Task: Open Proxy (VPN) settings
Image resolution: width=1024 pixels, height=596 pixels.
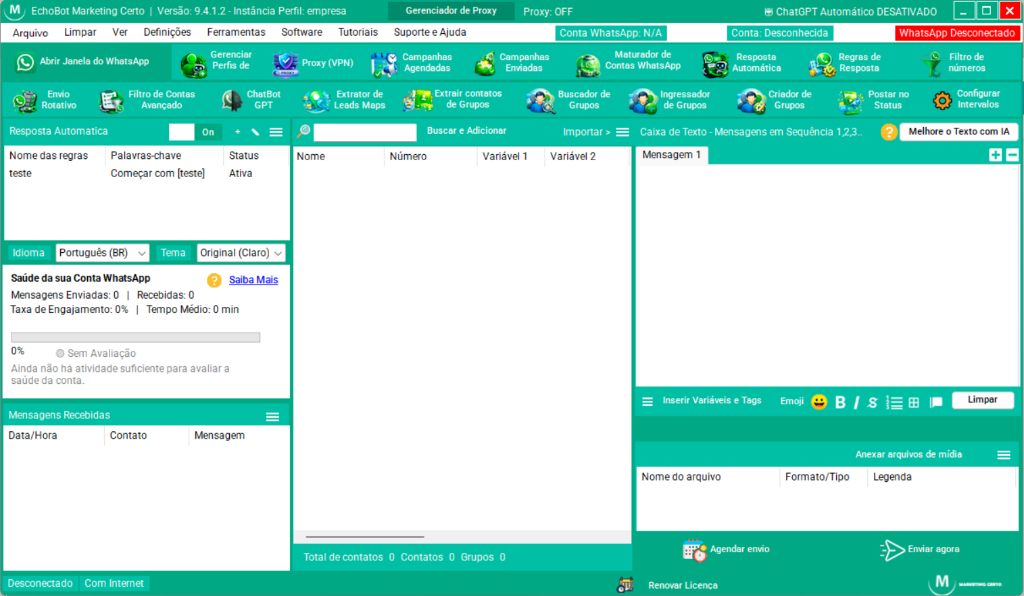Action: [x=313, y=63]
